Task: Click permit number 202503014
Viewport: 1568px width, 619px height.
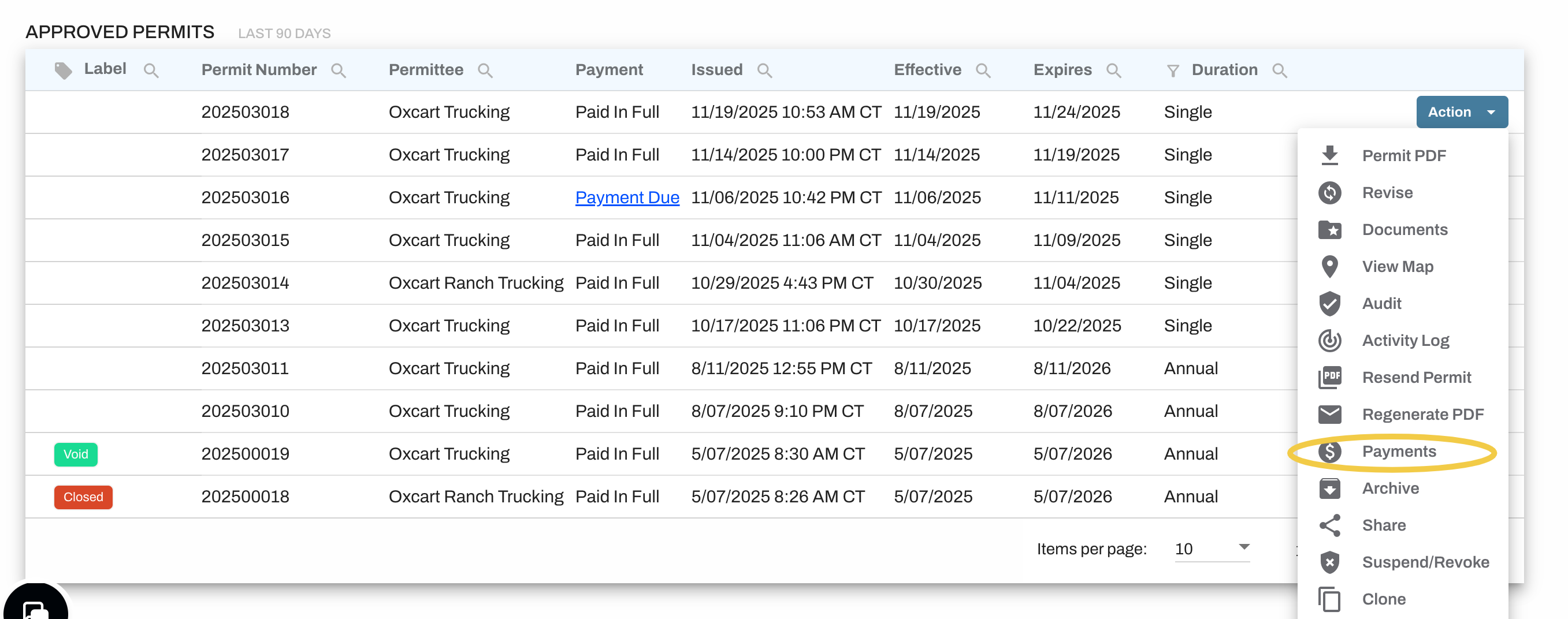Action: (246, 282)
